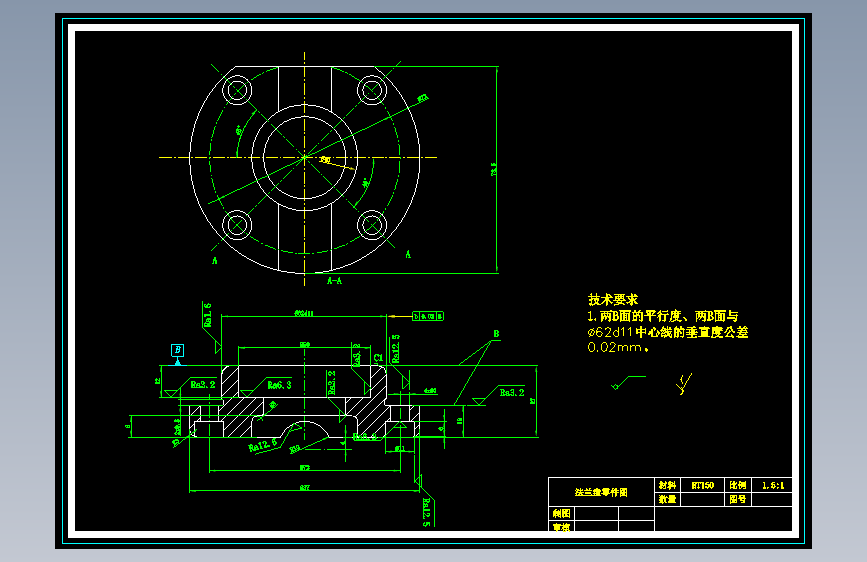Select the R13 radius dimension text

pyautogui.click(x=295, y=449)
